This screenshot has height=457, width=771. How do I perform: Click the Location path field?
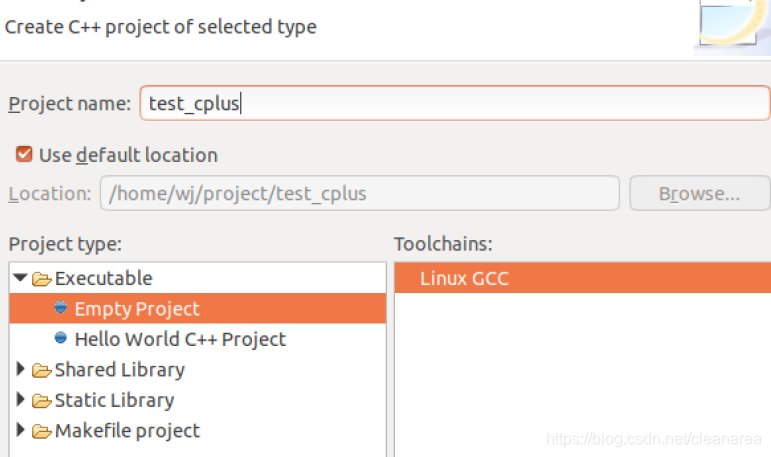click(x=359, y=193)
